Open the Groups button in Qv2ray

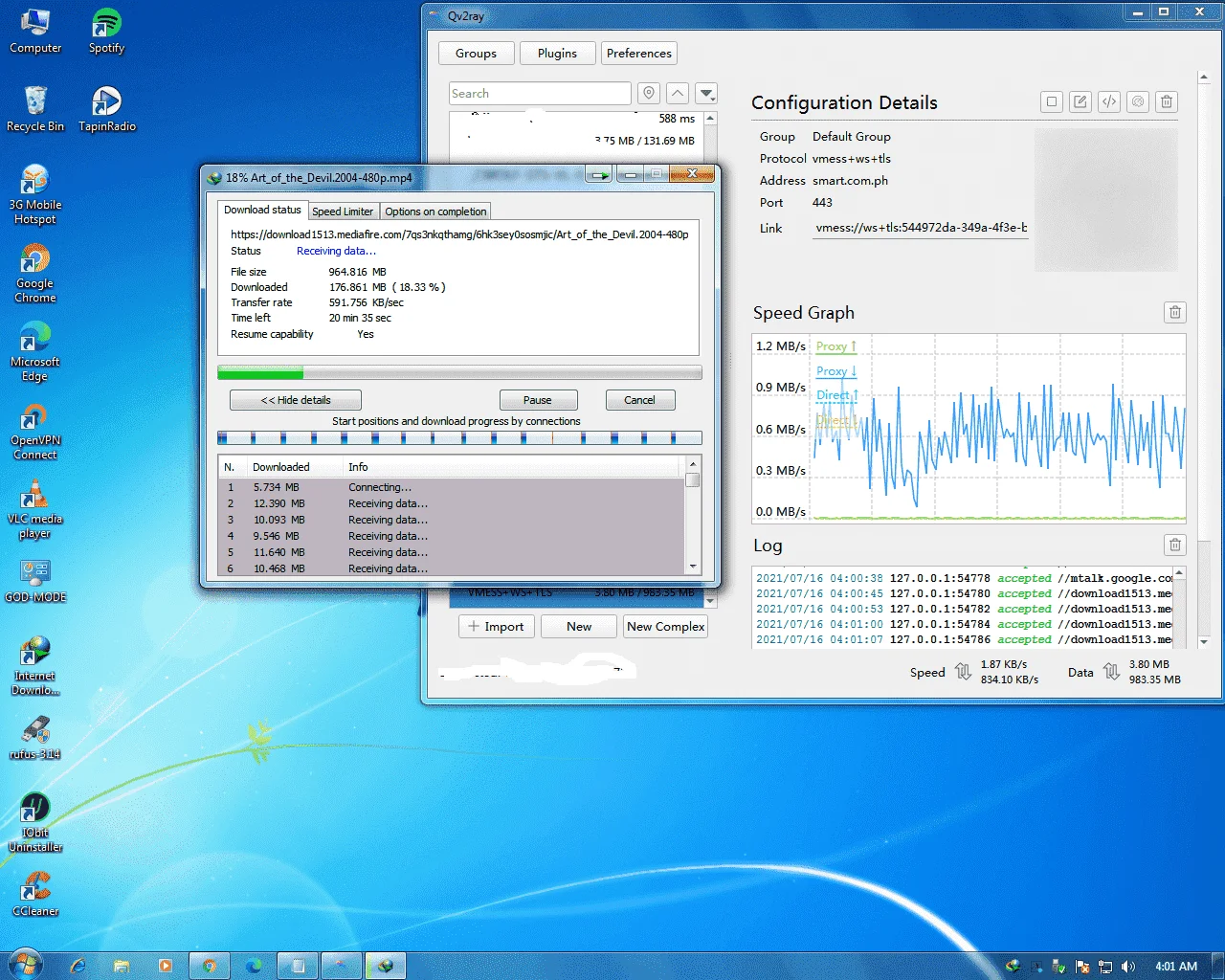[476, 54]
